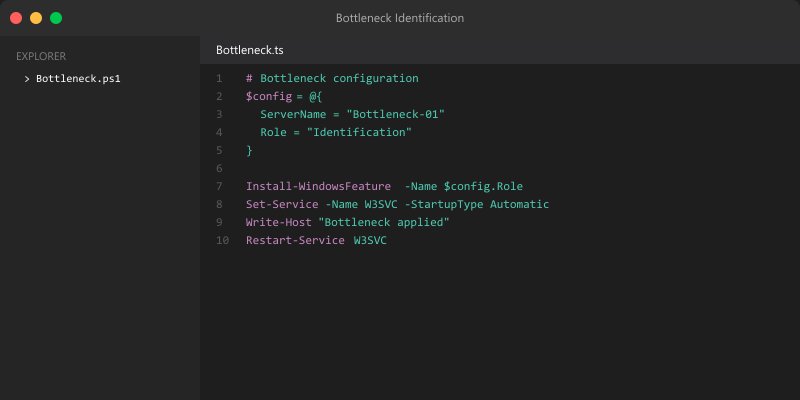Expand the Bottleneck.ps1 chevron in Explorer
The height and width of the screenshot is (400, 800).
pos(27,79)
